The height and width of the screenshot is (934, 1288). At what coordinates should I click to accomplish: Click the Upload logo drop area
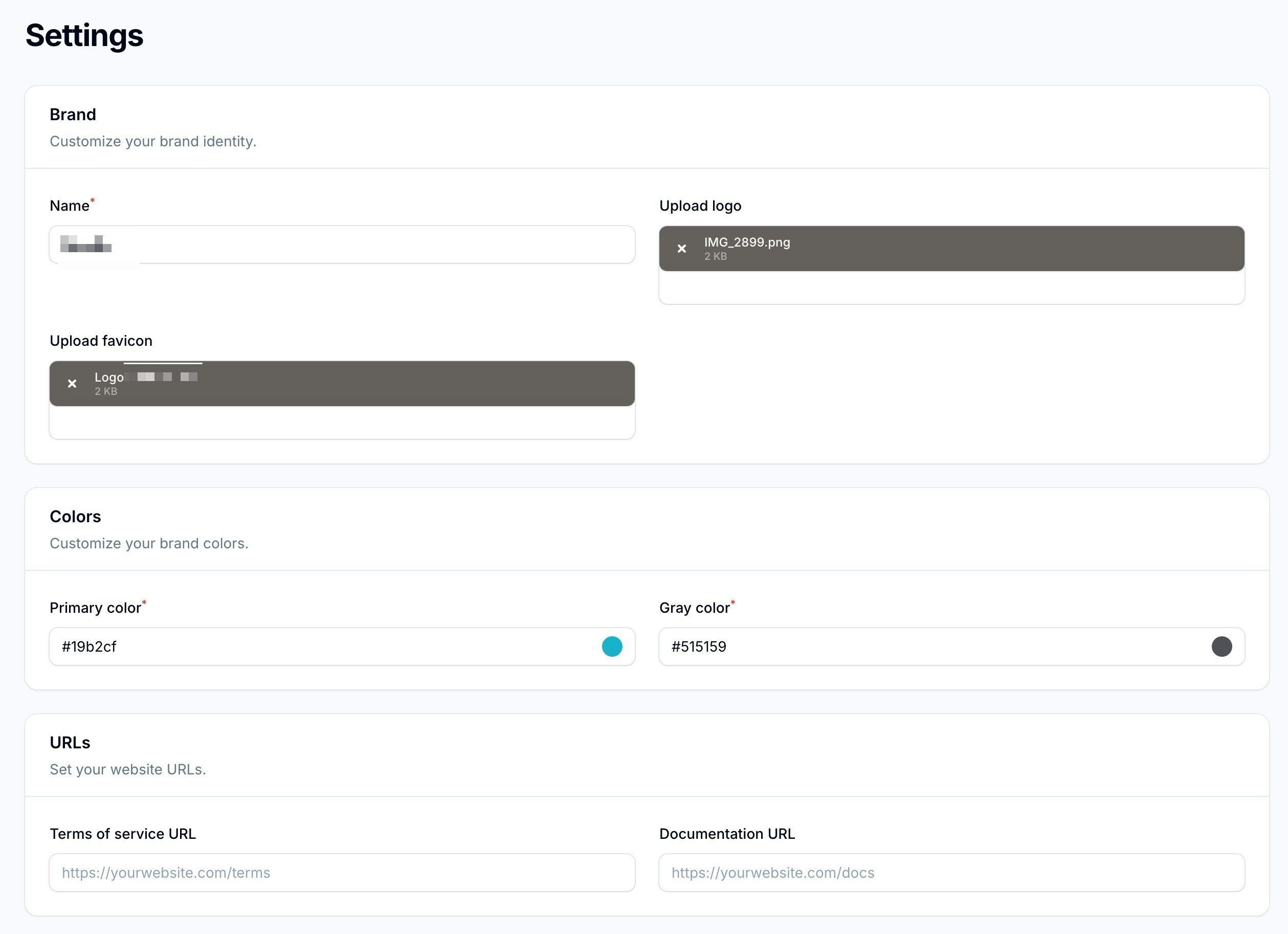tap(951, 290)
